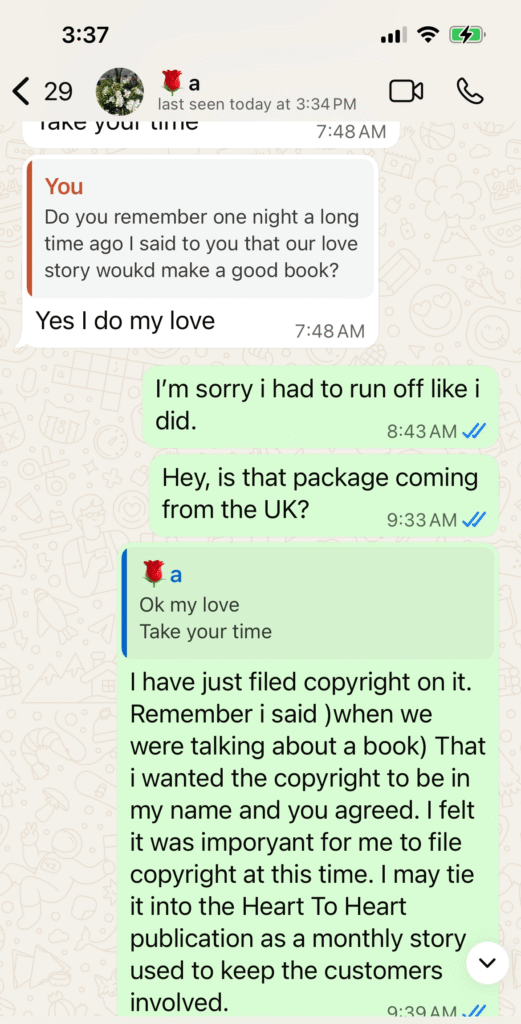Start a video call with the camera icon
The height and width of the screenshot is (1024, 521).
tap(406, 91)
